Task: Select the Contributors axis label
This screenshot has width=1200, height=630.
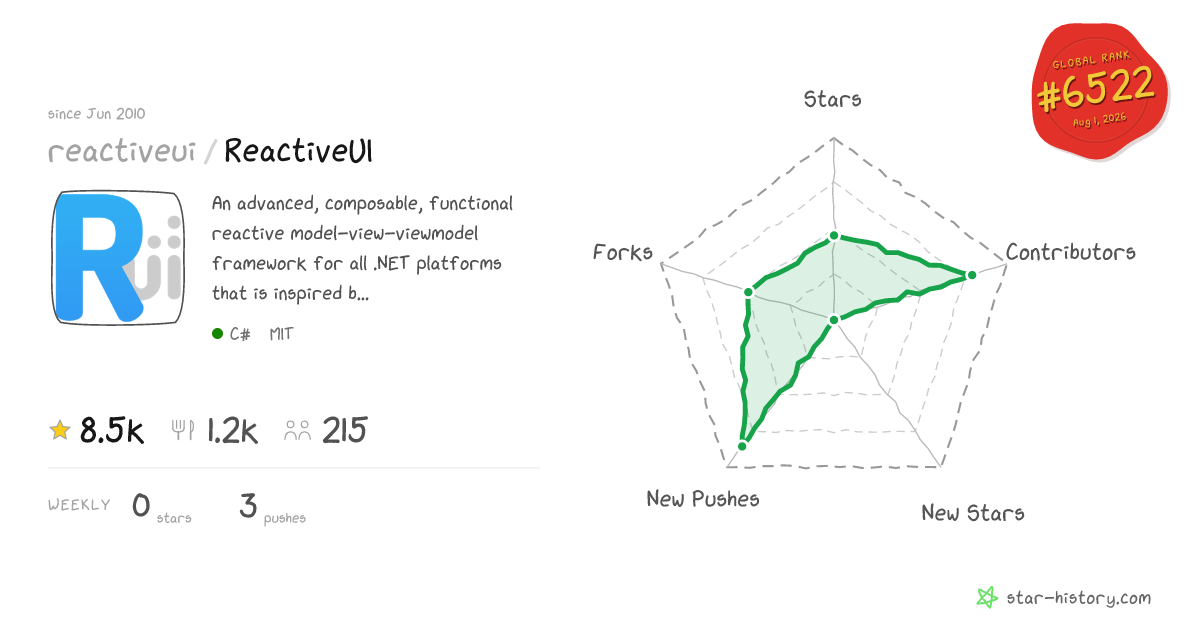Action: click(1071, 252)
